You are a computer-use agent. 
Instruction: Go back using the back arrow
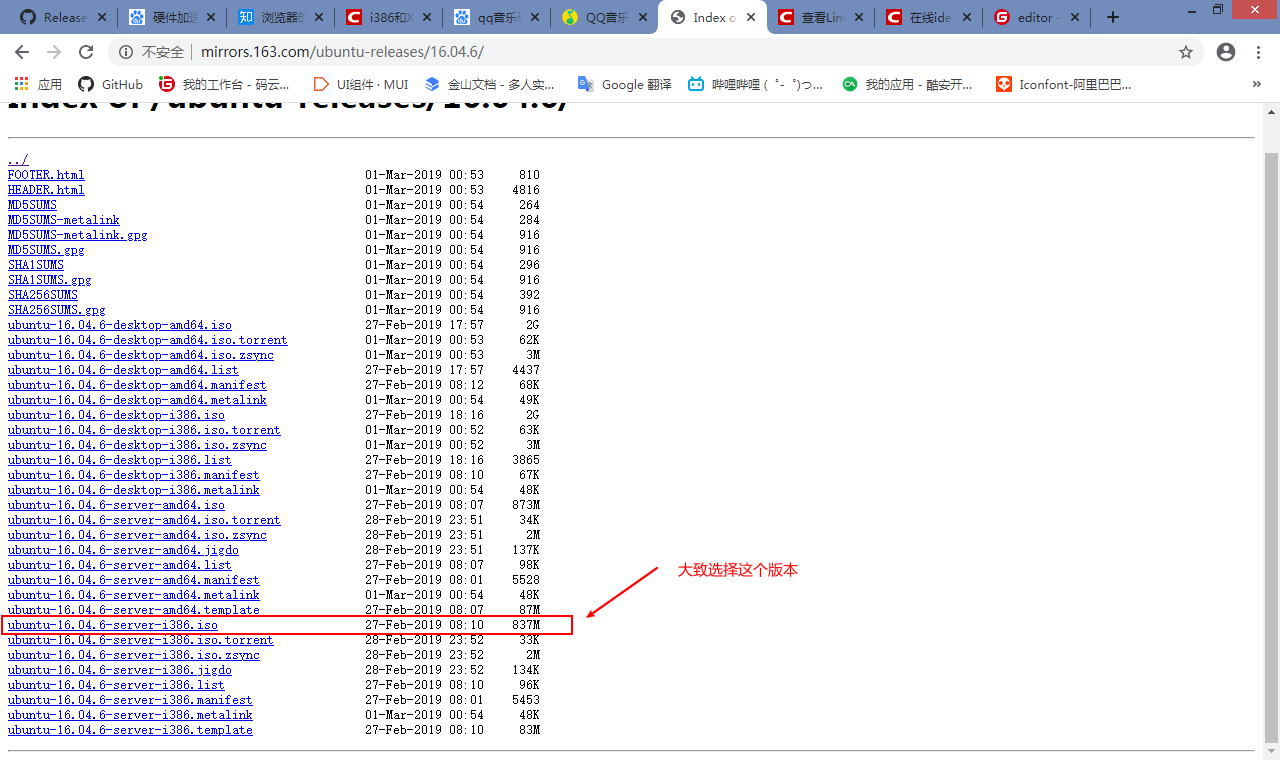coord(22,52)
